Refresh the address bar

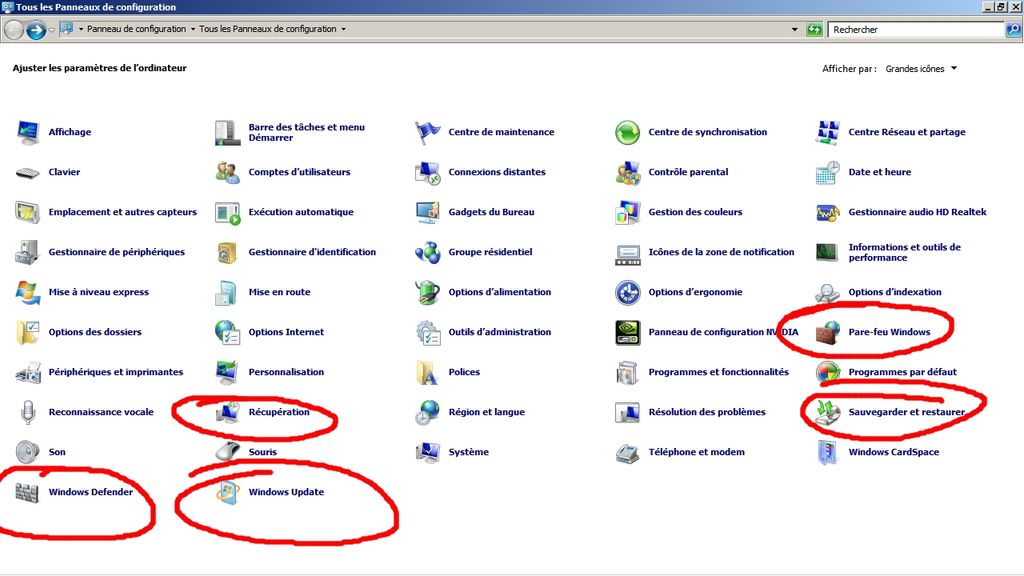[814, 29]
